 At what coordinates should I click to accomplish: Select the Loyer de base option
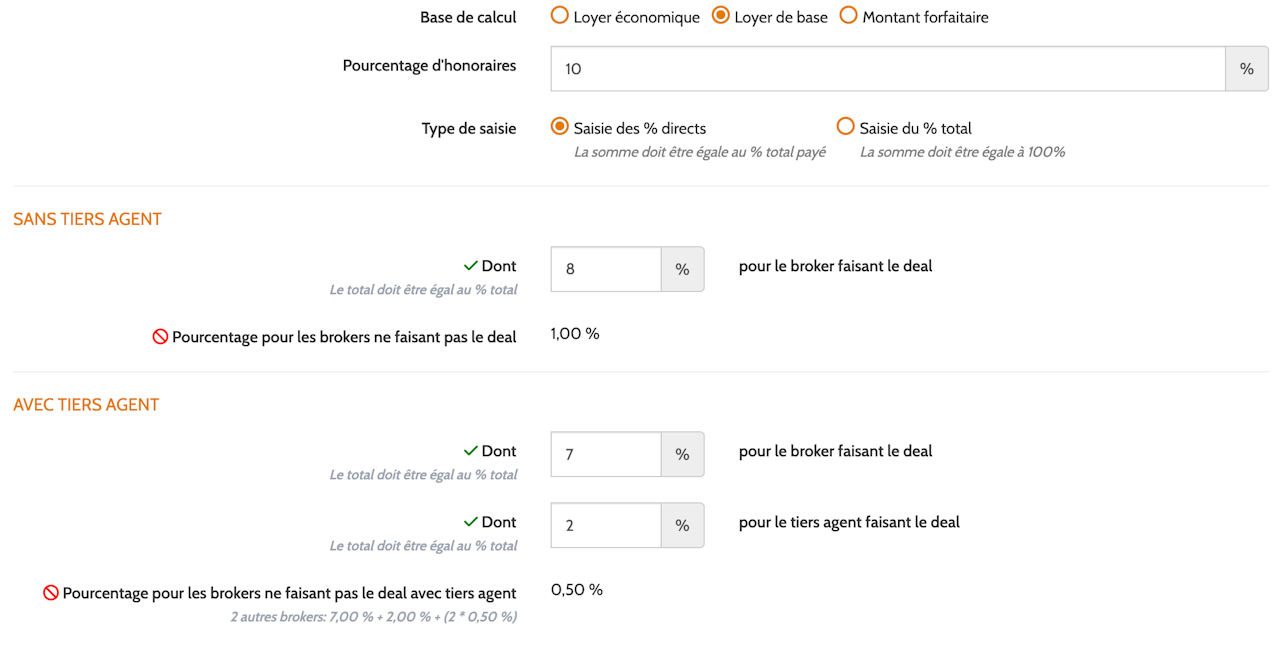[x=720, y=16]
